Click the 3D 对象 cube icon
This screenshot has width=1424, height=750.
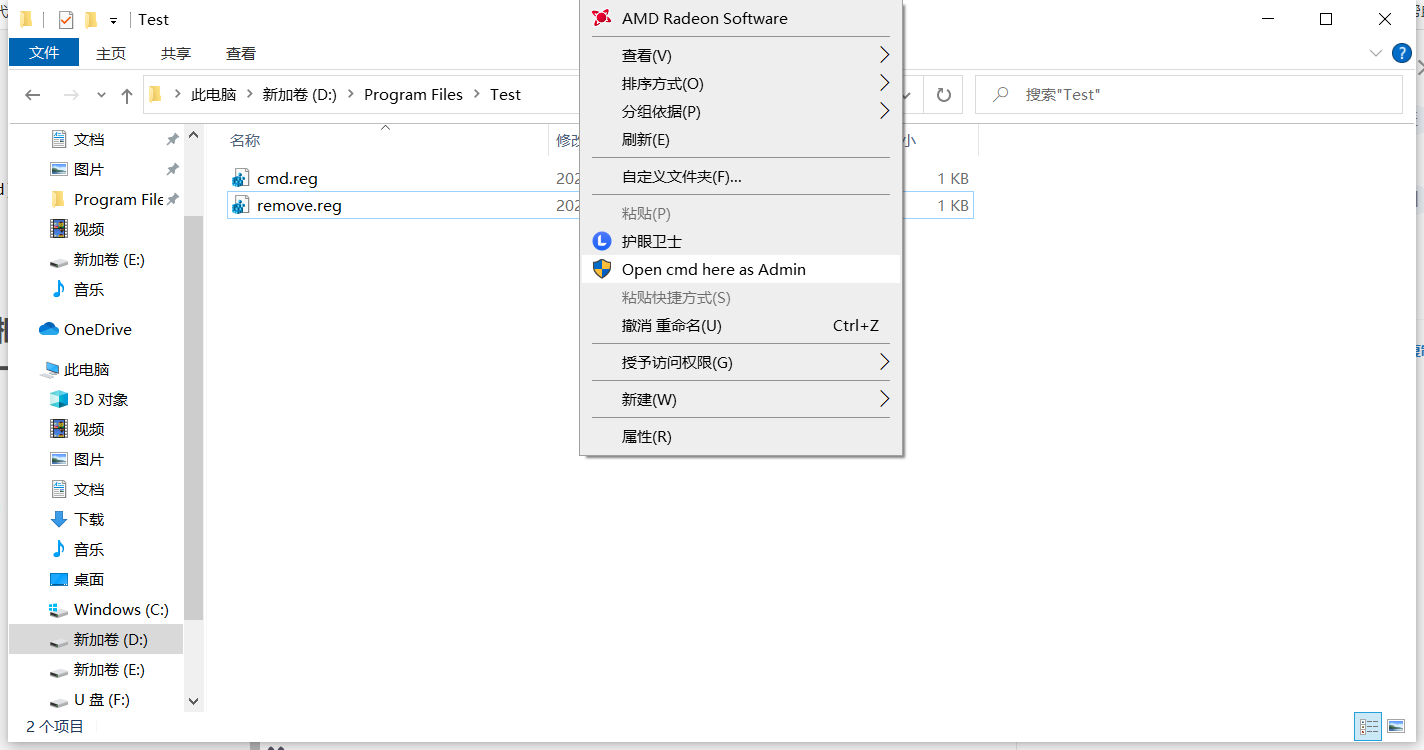pyautogui.click(x=59, y=399)
